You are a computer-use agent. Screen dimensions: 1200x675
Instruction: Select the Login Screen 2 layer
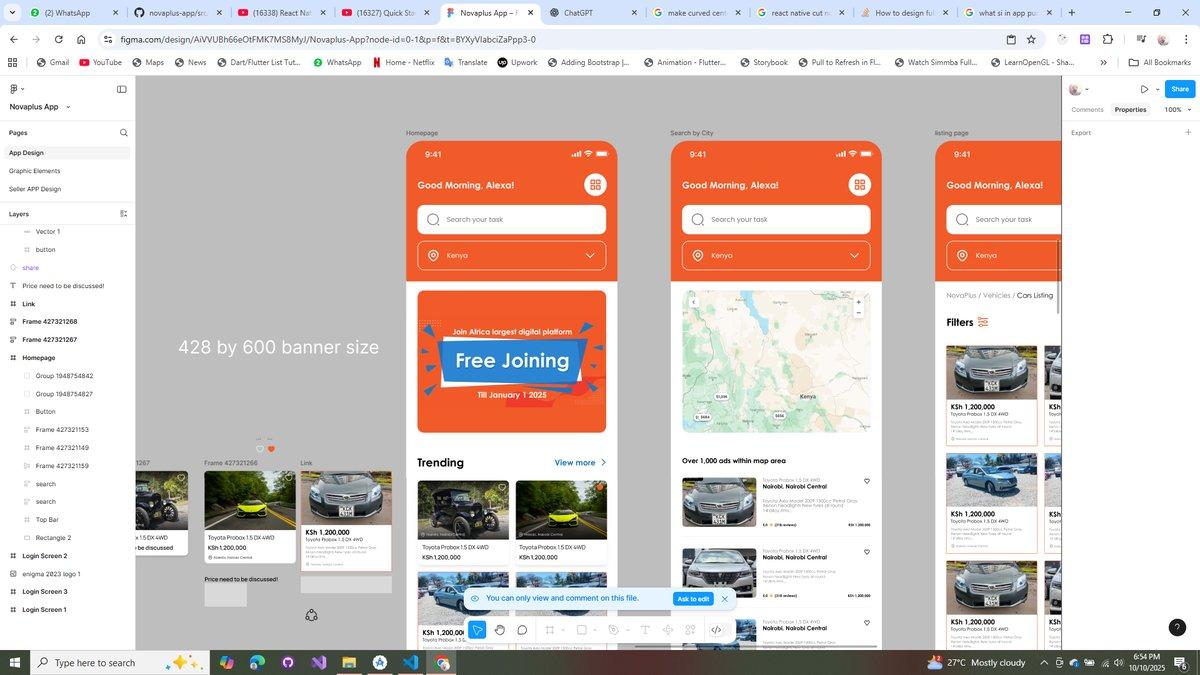44,556
